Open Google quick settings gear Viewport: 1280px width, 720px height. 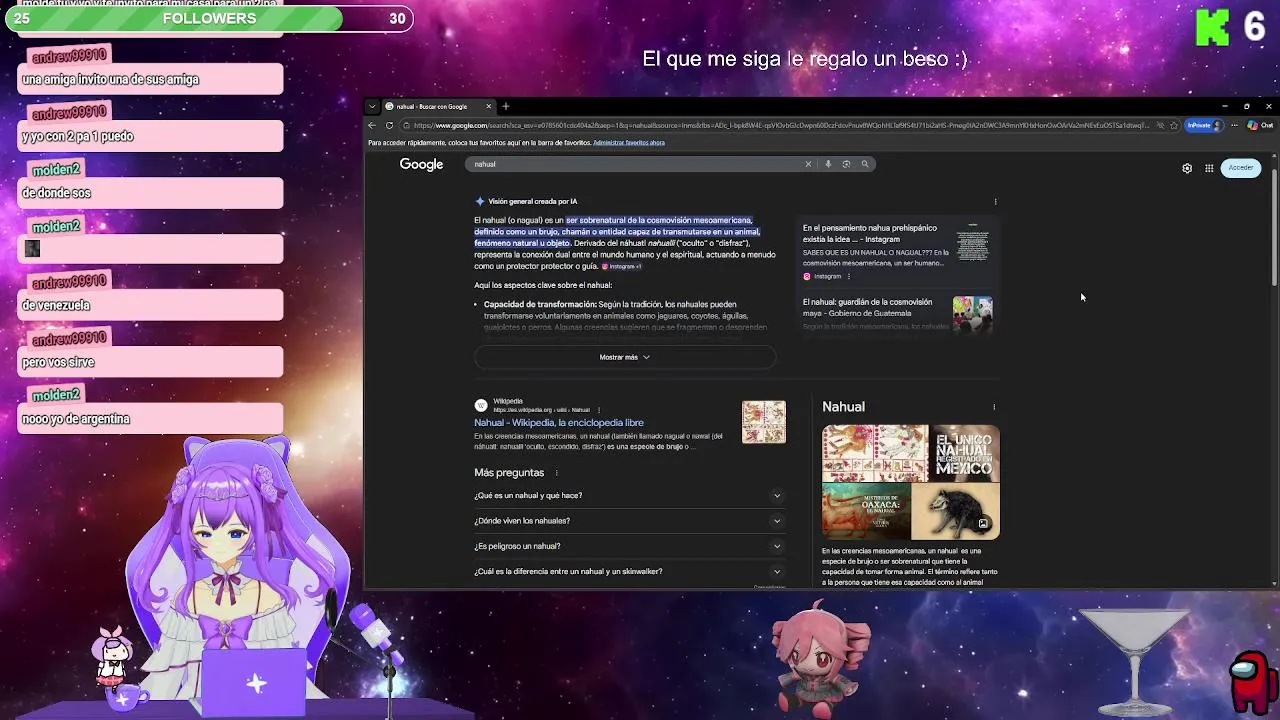1187,168
